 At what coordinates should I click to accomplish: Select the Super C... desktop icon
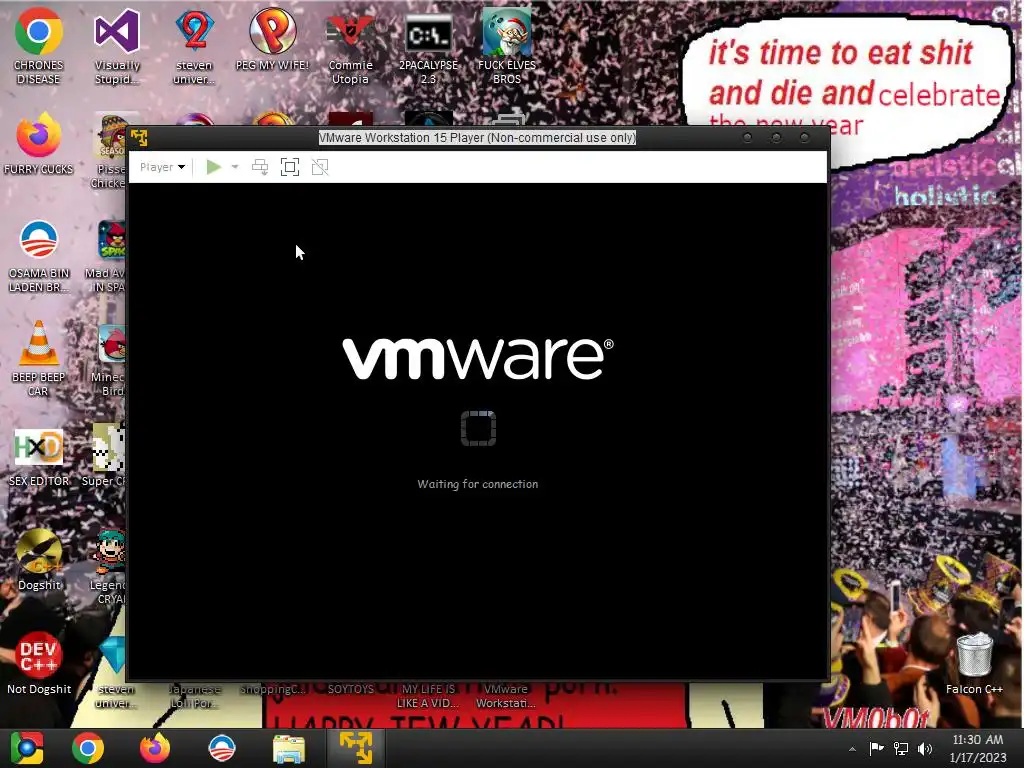pyautogui.click(x=104, y=456)
